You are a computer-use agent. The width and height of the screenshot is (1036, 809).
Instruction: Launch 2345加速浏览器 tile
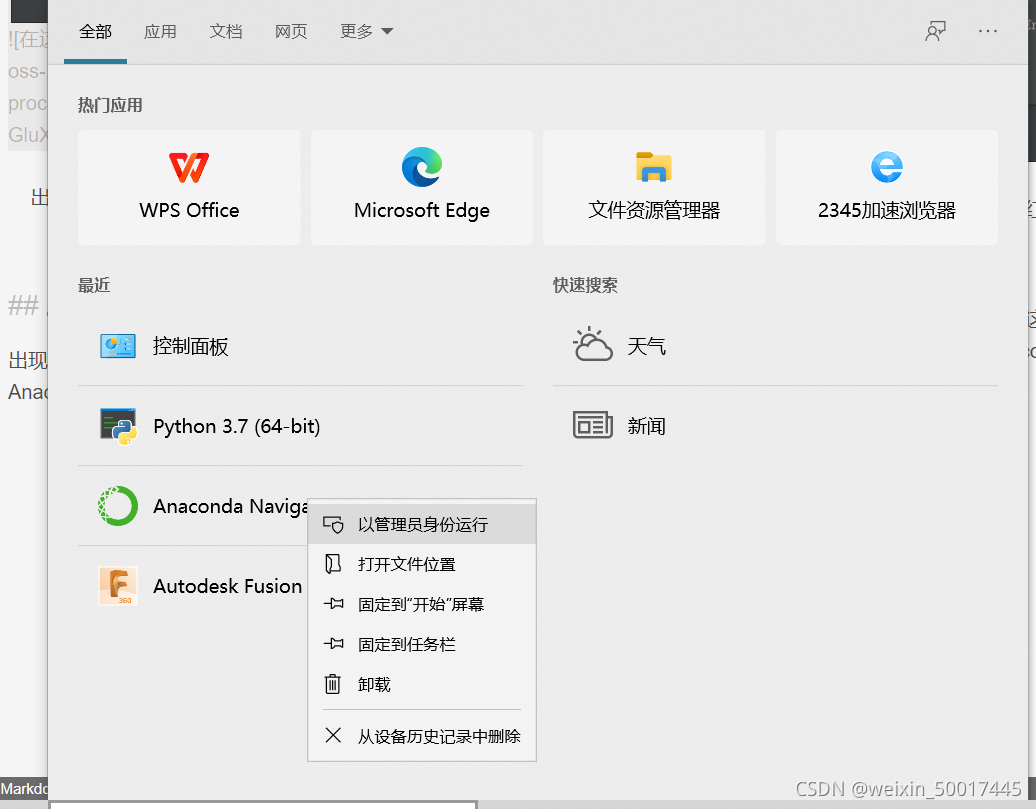[887, 187]
